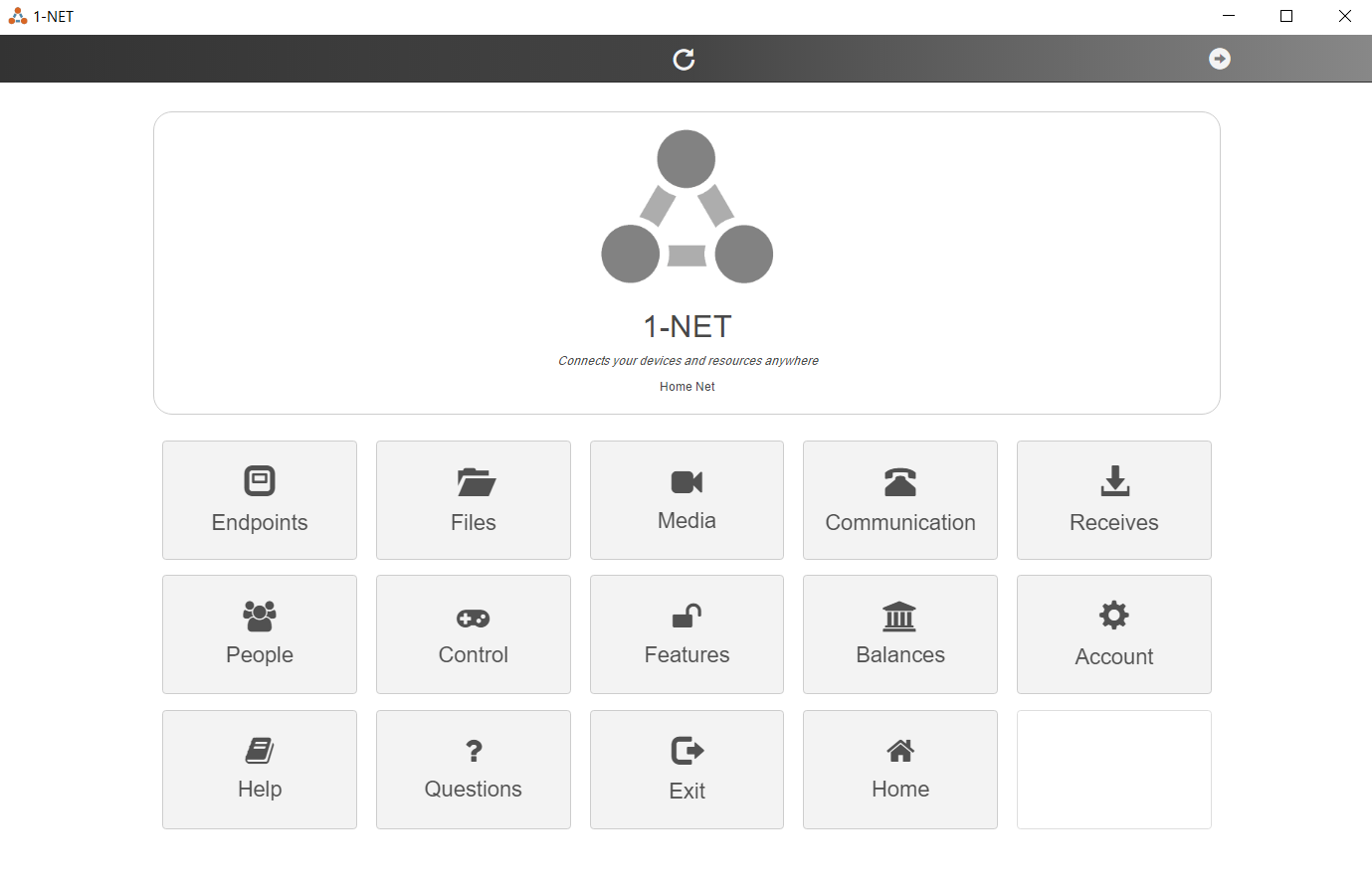Open Account settings gear tile

coord(1113,634)
